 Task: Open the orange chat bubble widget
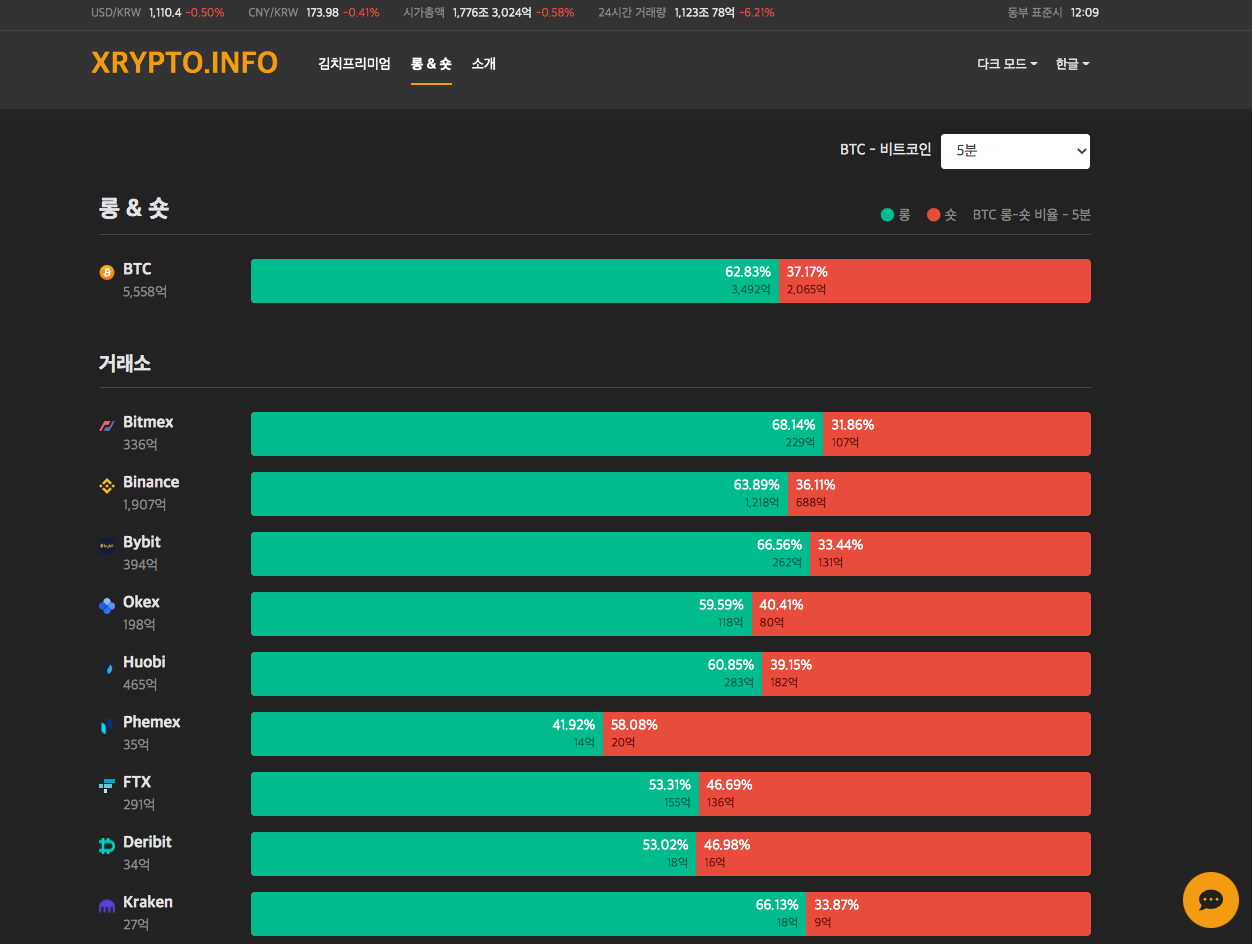1210,900
